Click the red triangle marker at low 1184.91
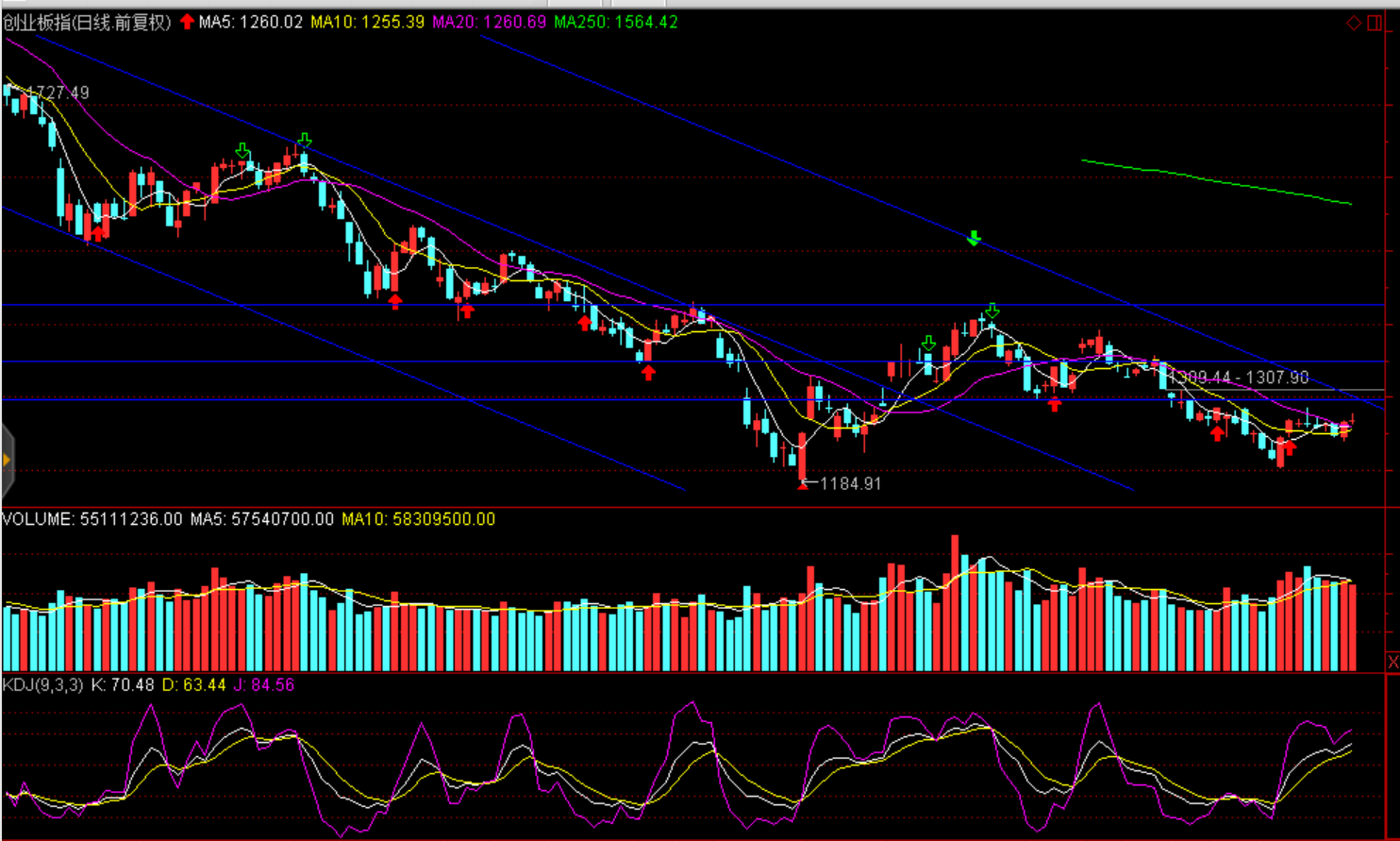Screen dimensions: 1400x841 [803, 485]
